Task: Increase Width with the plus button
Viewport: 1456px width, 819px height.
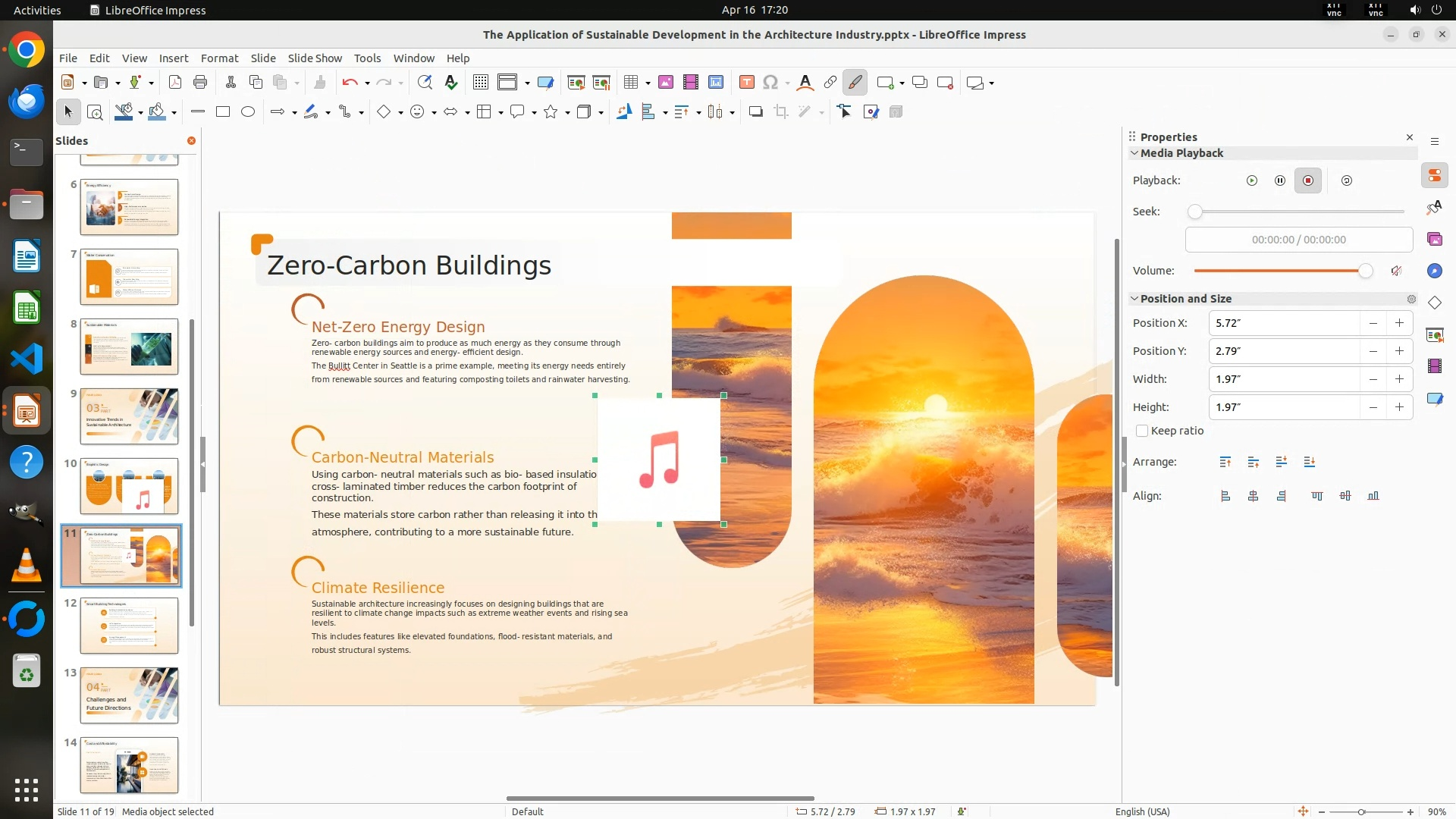Action: tap(1399, 379)
